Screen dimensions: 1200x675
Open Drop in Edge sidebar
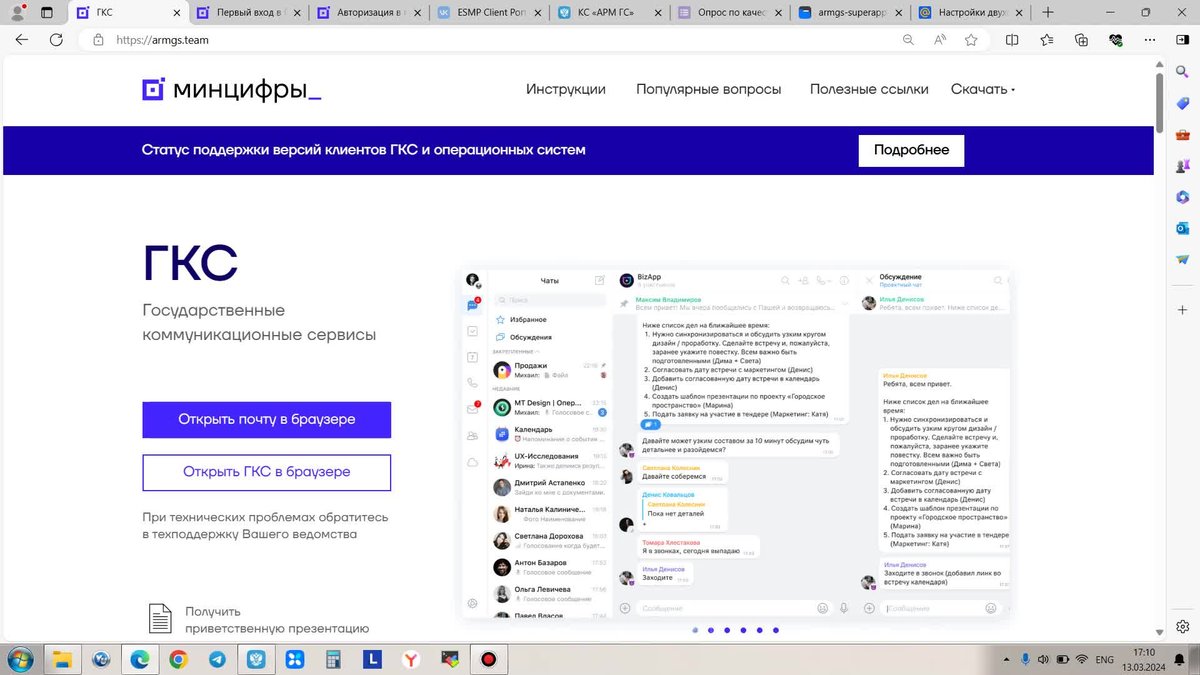[1182, 259]
